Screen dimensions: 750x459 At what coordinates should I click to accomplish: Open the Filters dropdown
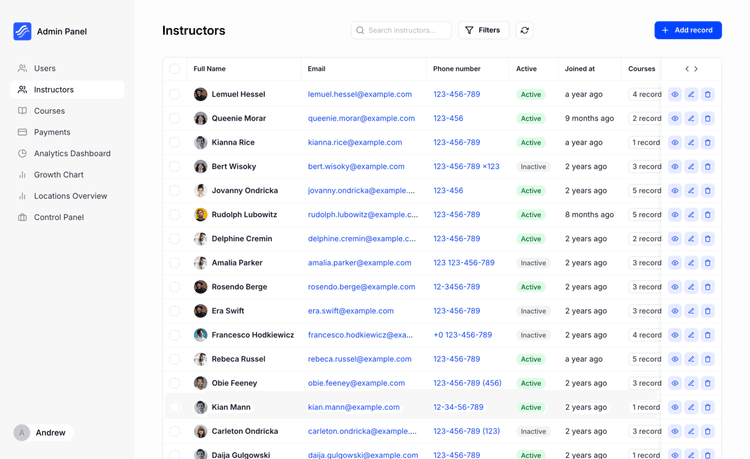[483, 31]
